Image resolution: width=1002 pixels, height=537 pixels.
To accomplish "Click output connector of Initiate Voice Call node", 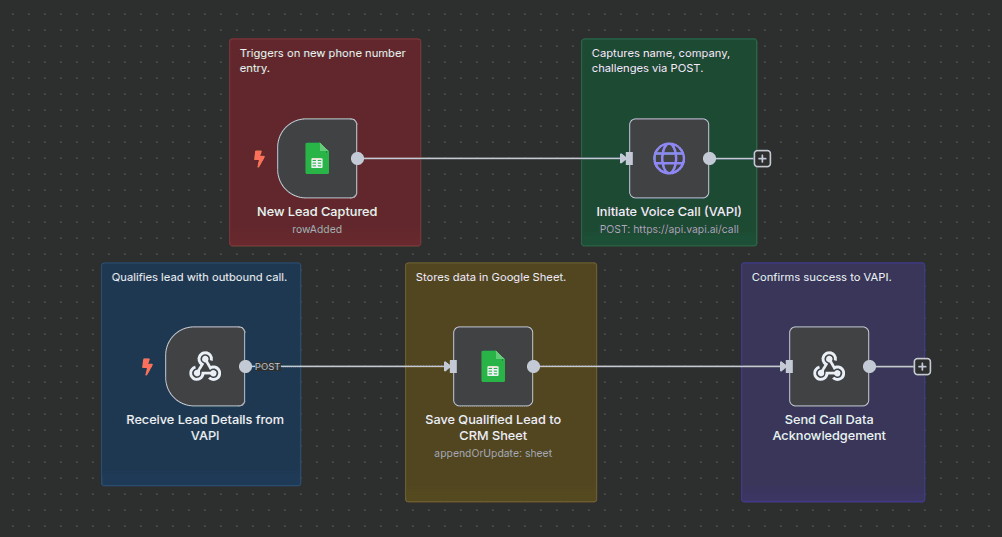I will tap(709, 159).
